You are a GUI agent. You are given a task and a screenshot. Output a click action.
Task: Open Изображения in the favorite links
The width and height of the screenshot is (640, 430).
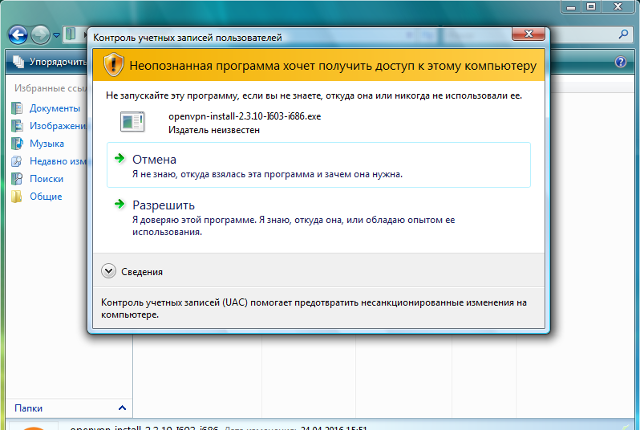pyautogui.click(x=58, y=126)
